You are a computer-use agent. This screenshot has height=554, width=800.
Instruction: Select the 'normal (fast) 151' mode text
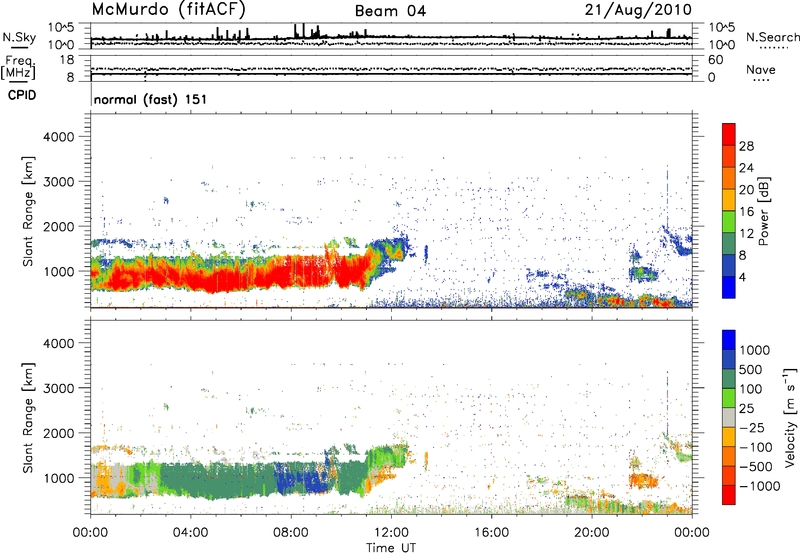[151, 99]
